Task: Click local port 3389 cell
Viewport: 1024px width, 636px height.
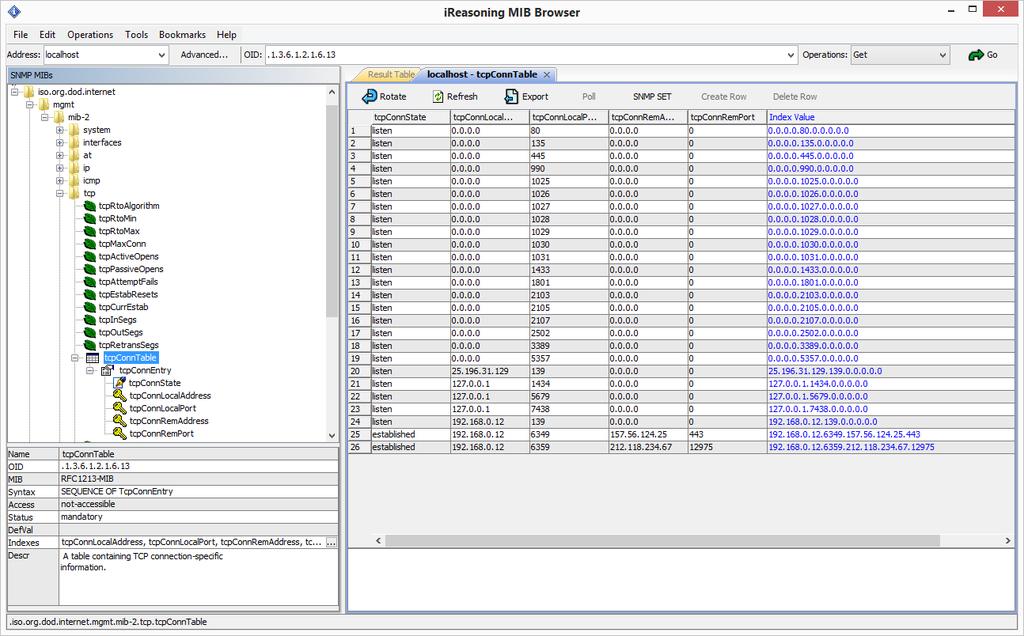Action: (568, 345)
